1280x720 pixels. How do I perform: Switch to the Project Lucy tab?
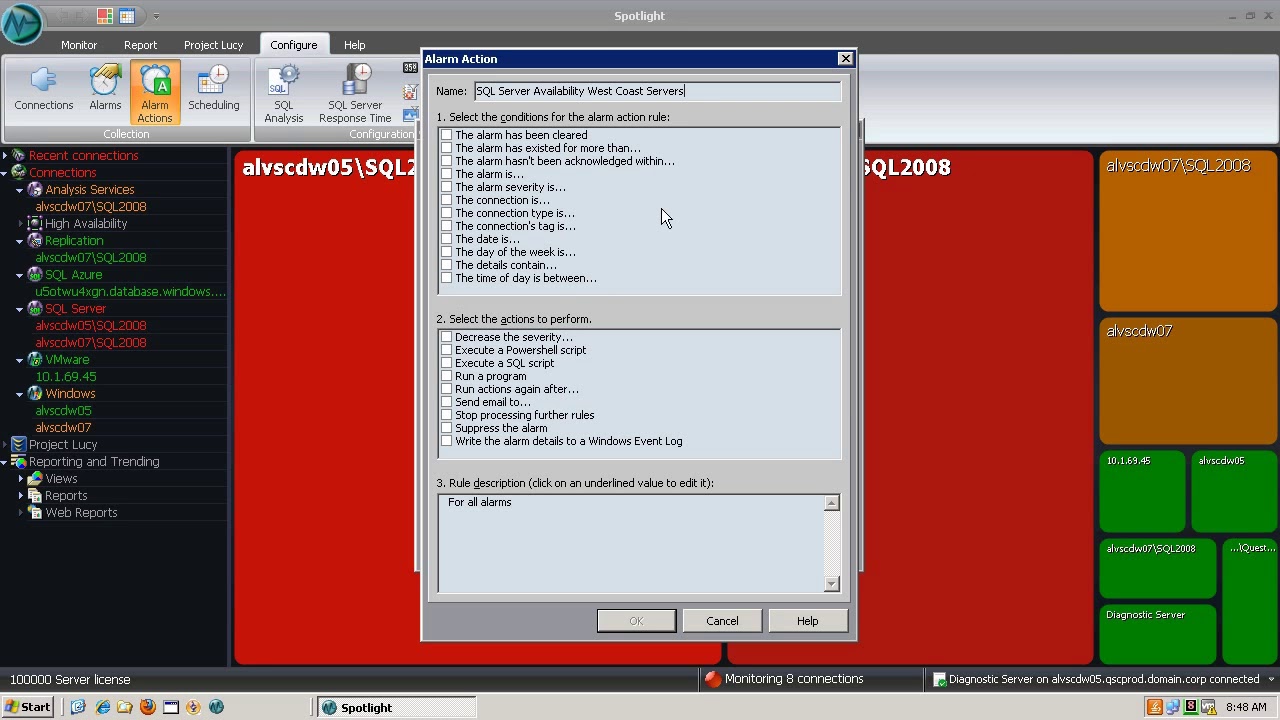click(x=213, y=45)
